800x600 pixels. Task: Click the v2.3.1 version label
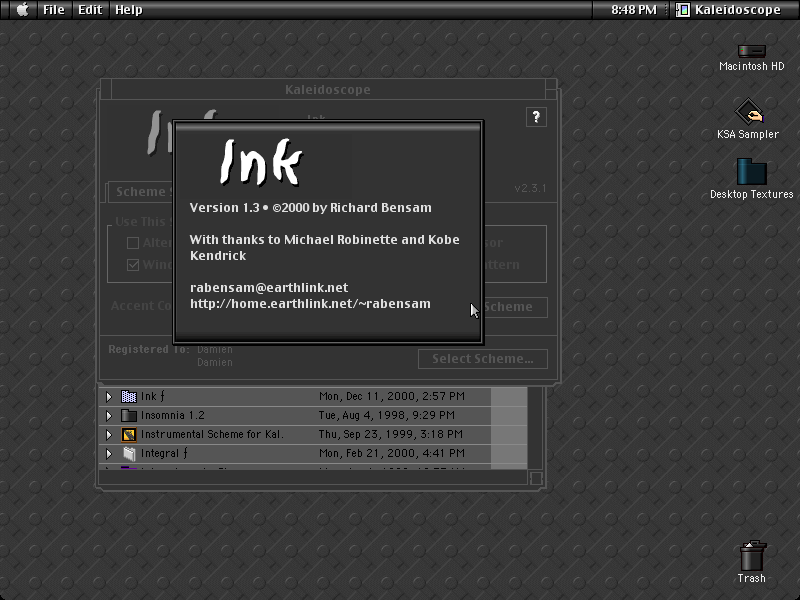[530, 188]
